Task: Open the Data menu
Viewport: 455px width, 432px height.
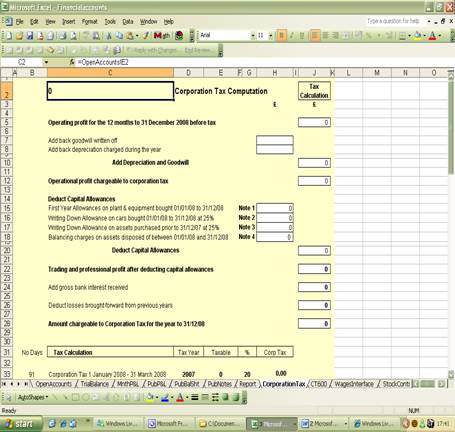Action: tap(128, 22)
